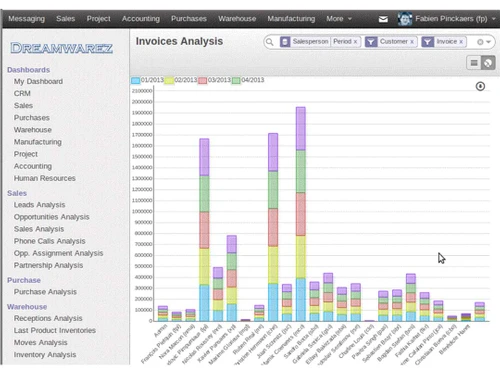This screenshot has width=500, height=375.
Task: Open Opportunities Analysis report
Action: (52, 217)
